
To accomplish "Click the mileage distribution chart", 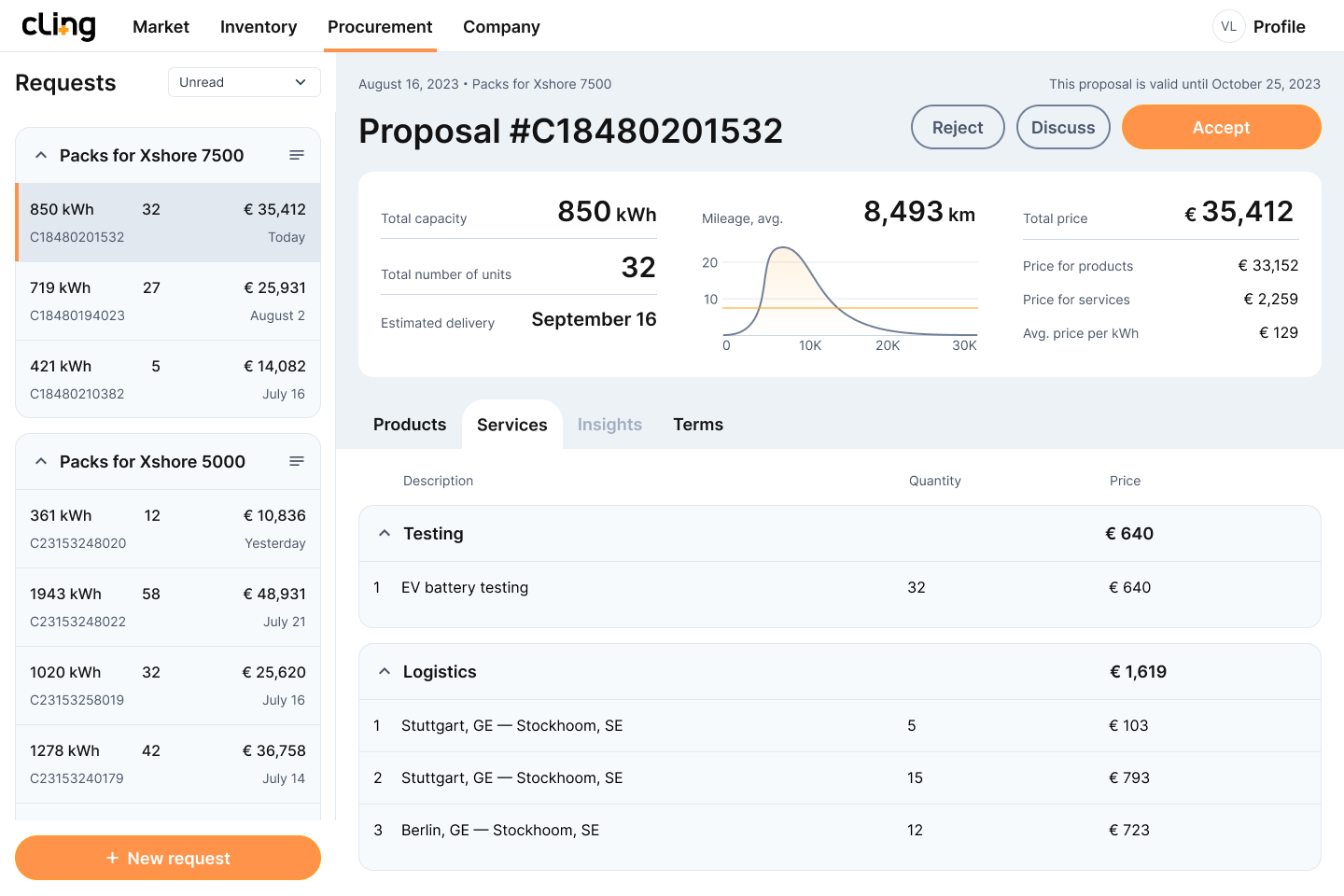I will [x=840, y=297].
